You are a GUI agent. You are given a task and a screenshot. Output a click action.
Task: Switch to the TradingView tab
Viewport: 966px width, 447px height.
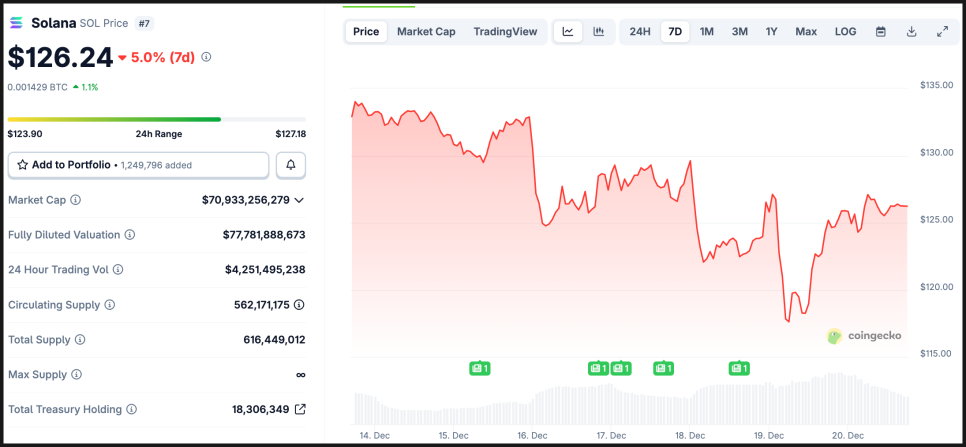click(x=505, y=32)
